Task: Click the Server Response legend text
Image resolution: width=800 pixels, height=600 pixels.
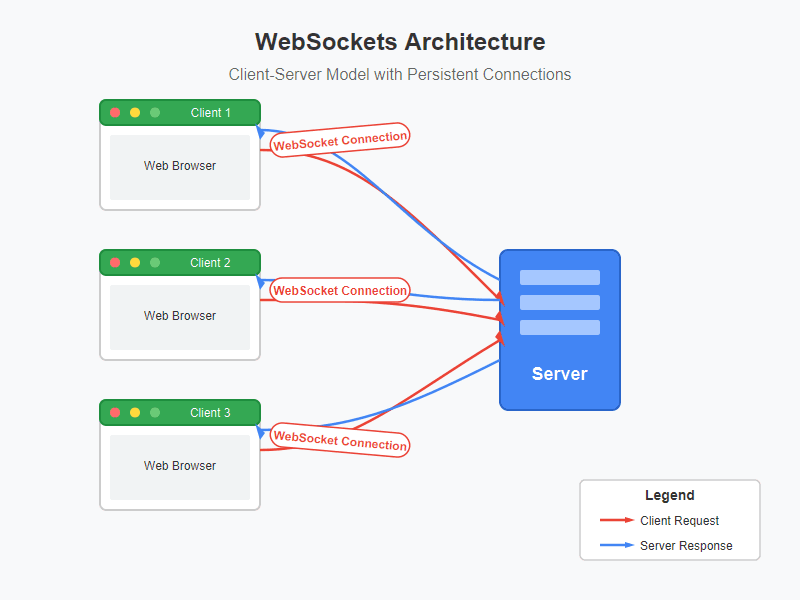Action: coord(686,545)
